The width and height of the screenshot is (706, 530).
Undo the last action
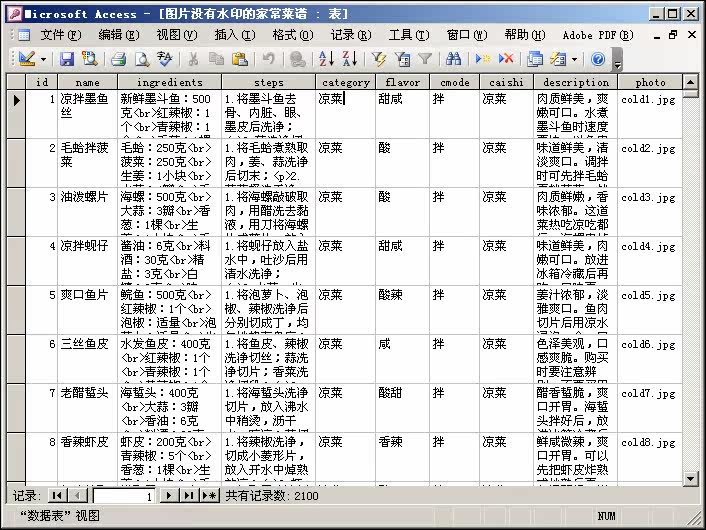pos(269,59)
